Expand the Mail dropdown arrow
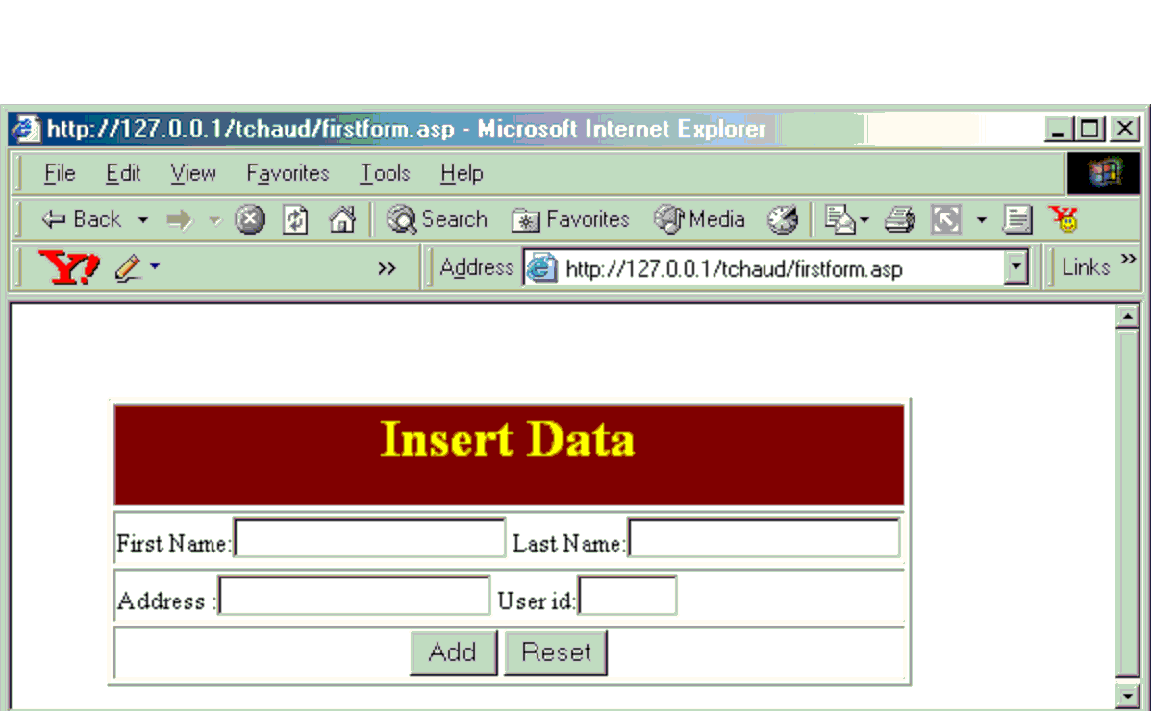This screenshot has height=711, width=1152. (x=864, y=220)
